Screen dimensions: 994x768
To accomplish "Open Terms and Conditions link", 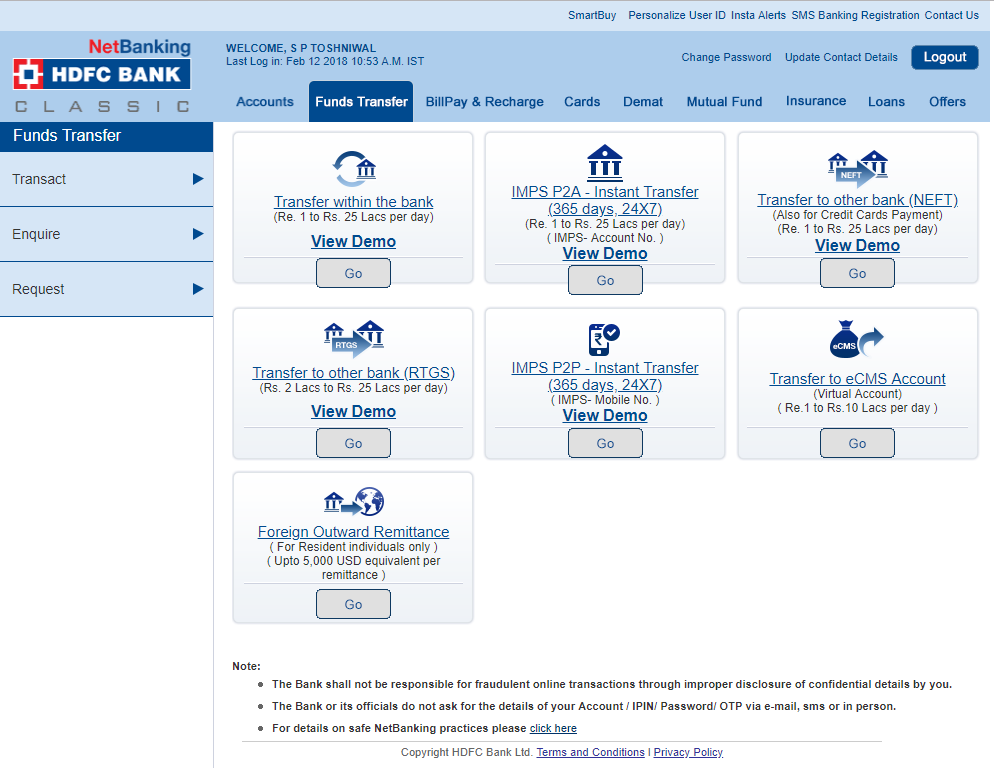I will pos(590,752).
